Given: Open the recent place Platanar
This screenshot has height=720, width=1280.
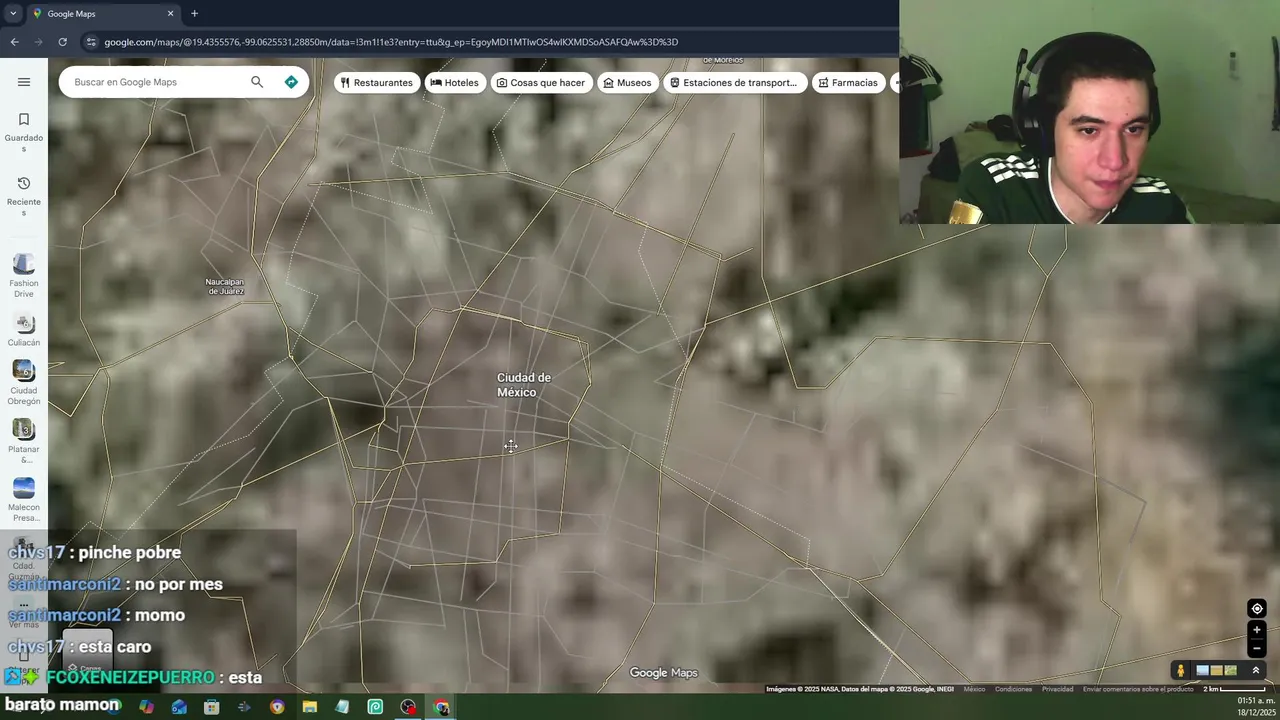Looking at the screenshot, I should pos(24,441).
